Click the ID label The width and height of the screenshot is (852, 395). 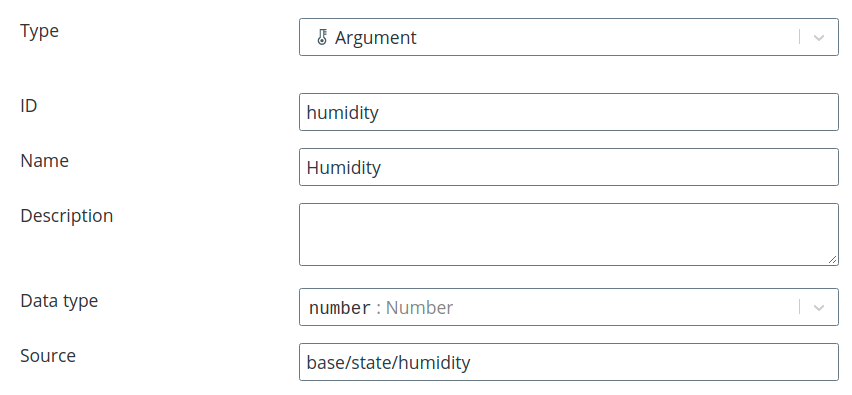coord(28,105)
